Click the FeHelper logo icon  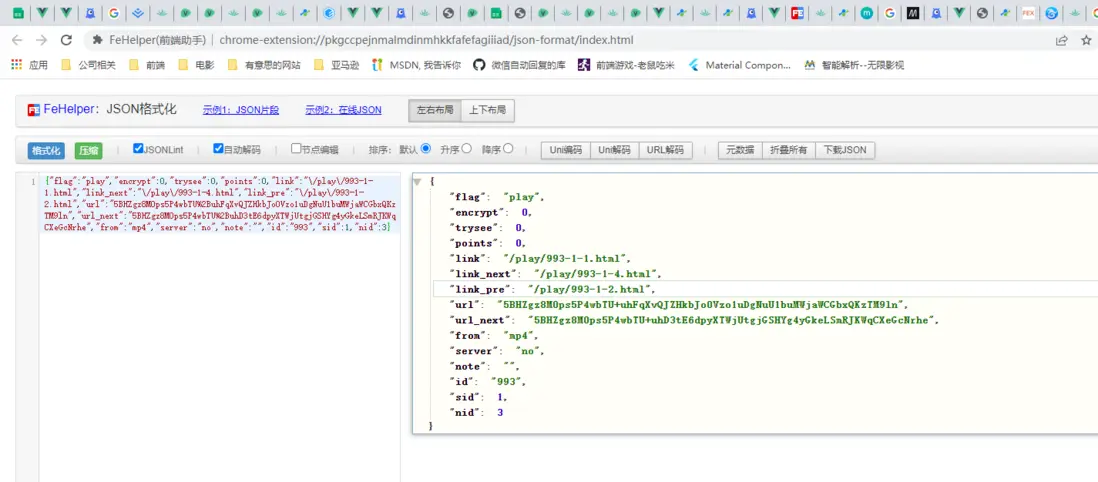point(34,110)
